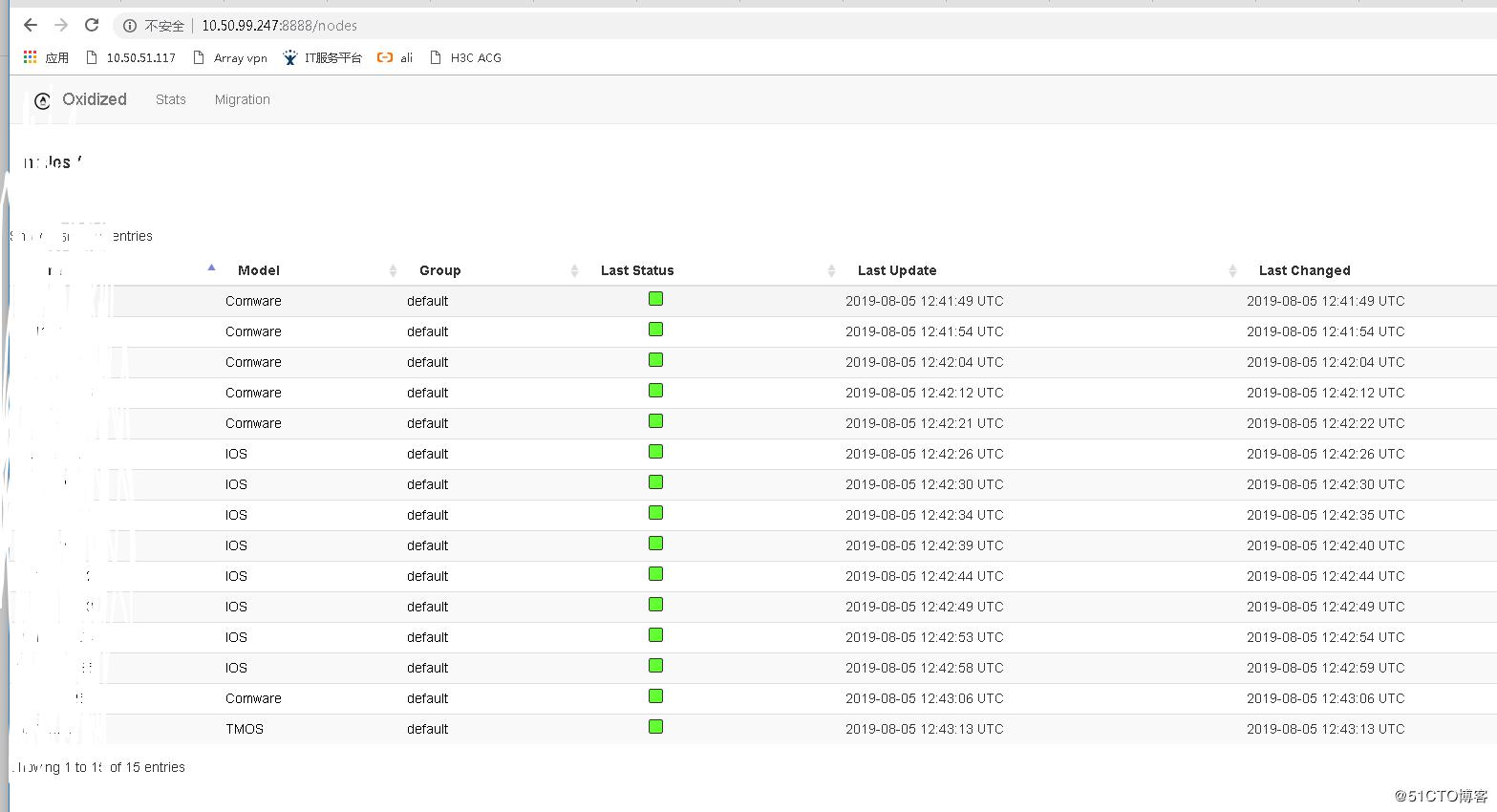Open the ali bookmark
The height and width of the screenshot is (812, 1497).
(396, 57)
